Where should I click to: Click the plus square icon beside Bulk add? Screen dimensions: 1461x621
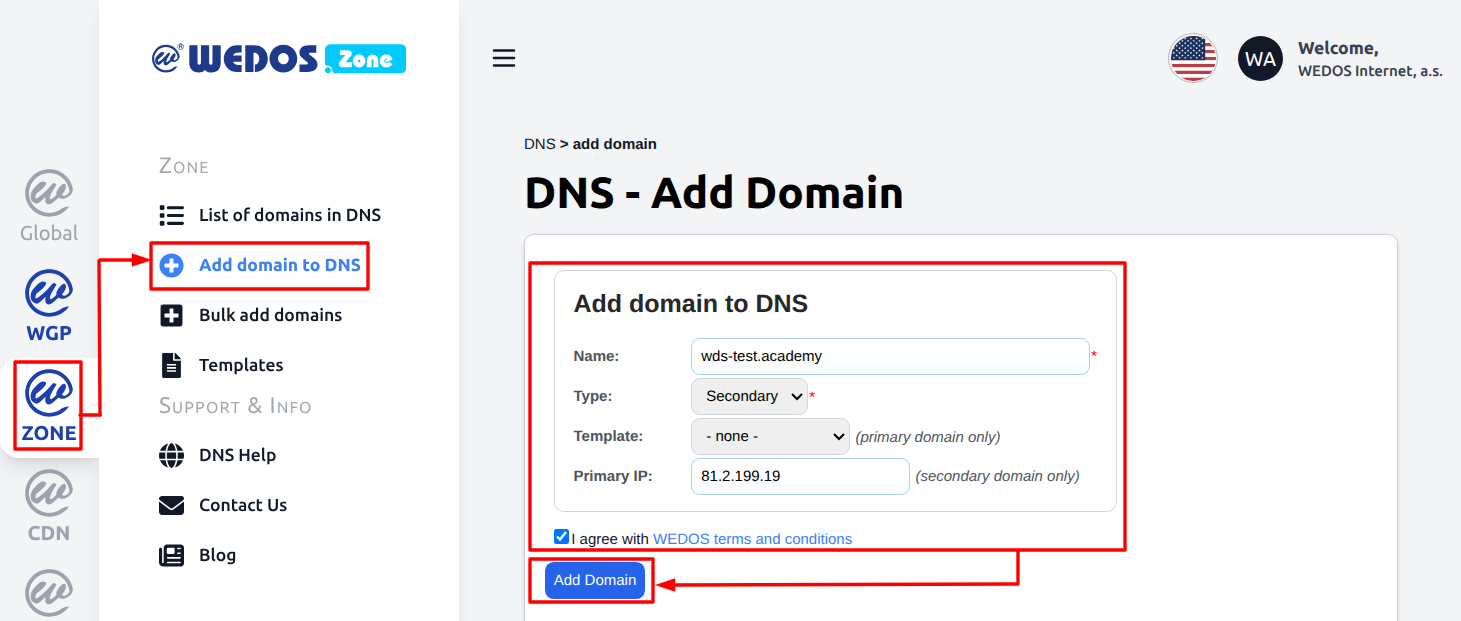171,315
